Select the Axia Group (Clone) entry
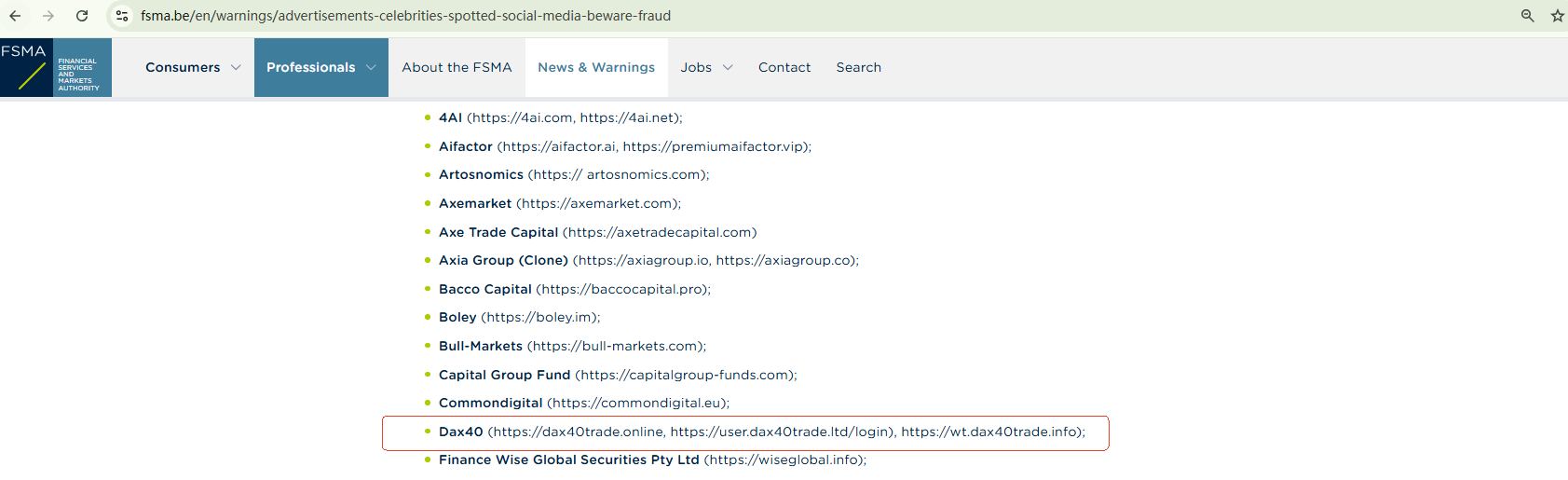The height and width of the screenshot is (480, 1568). (x=503, y=260)
